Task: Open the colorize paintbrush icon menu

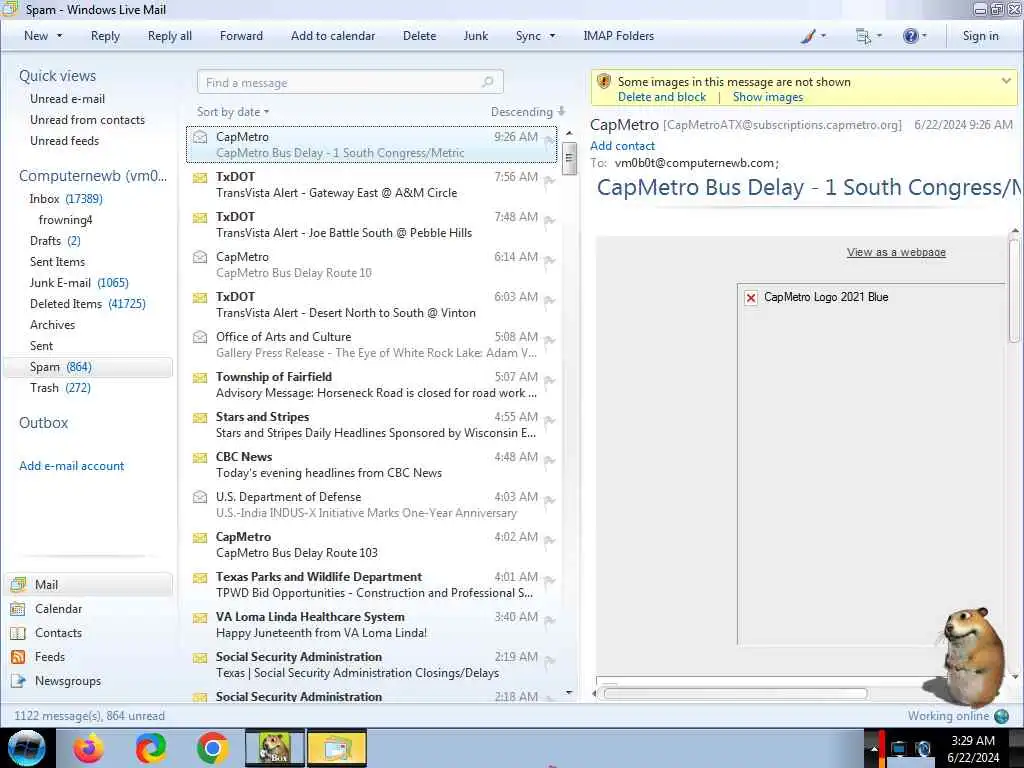Action: (x=808, y=36)
